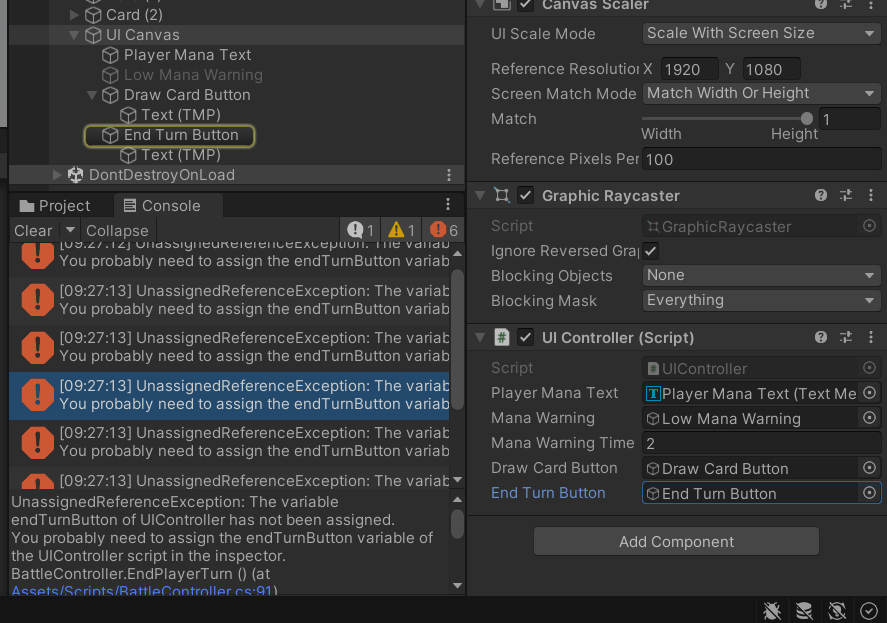This screenshot has width=887, height=623.
Task: Open DontDestroyOnLoad scene options menu
Action: click(x=449, y=175)
